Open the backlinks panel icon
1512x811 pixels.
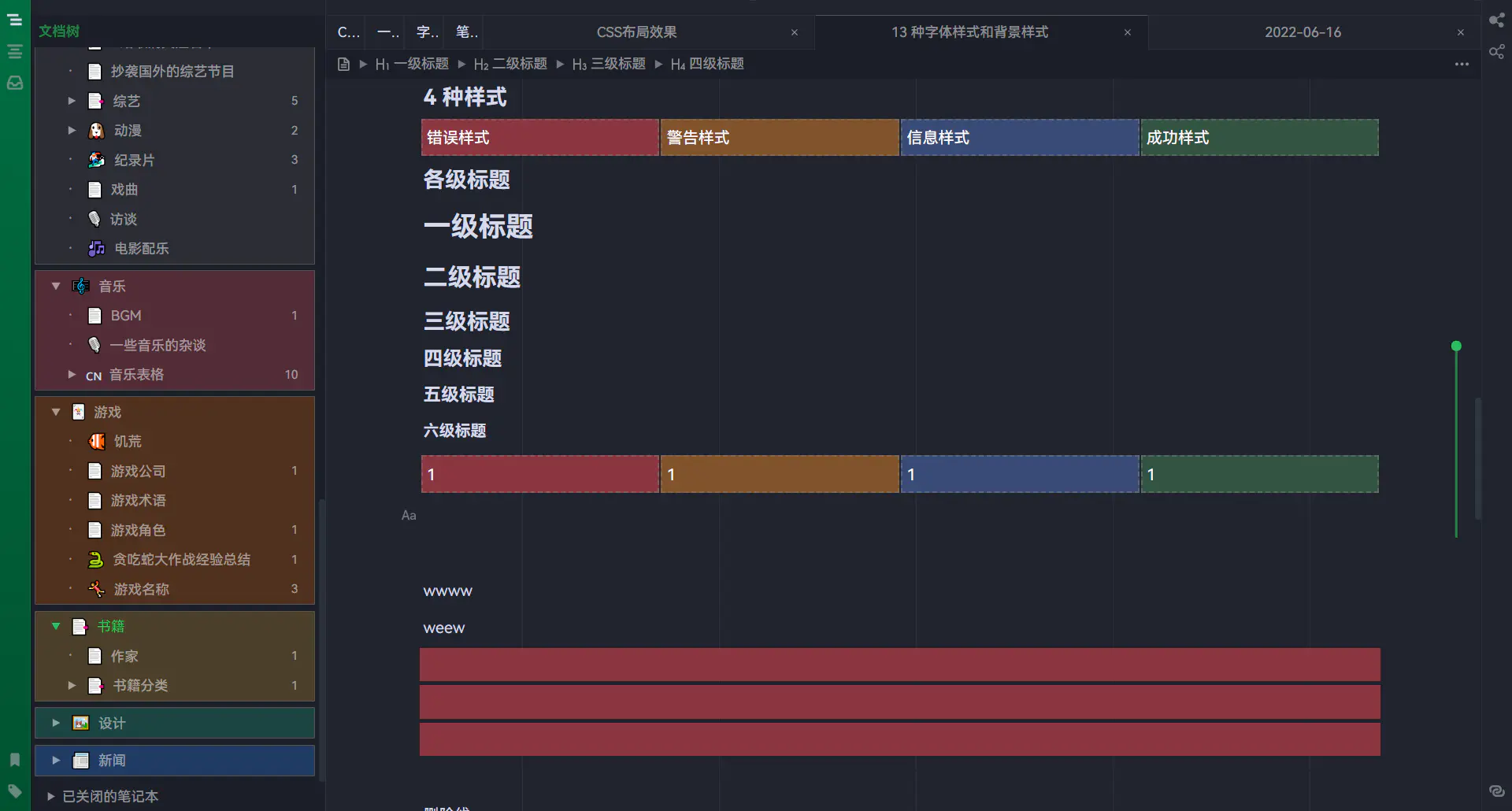pos(1496,791)
